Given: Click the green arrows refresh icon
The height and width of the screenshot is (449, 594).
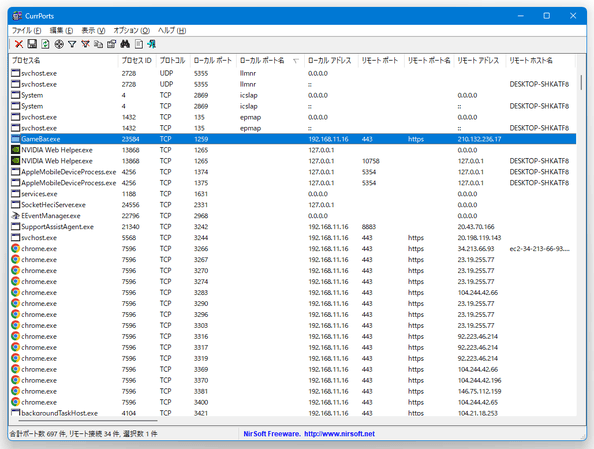Looking at the screenshot, I should pos(45,44).
